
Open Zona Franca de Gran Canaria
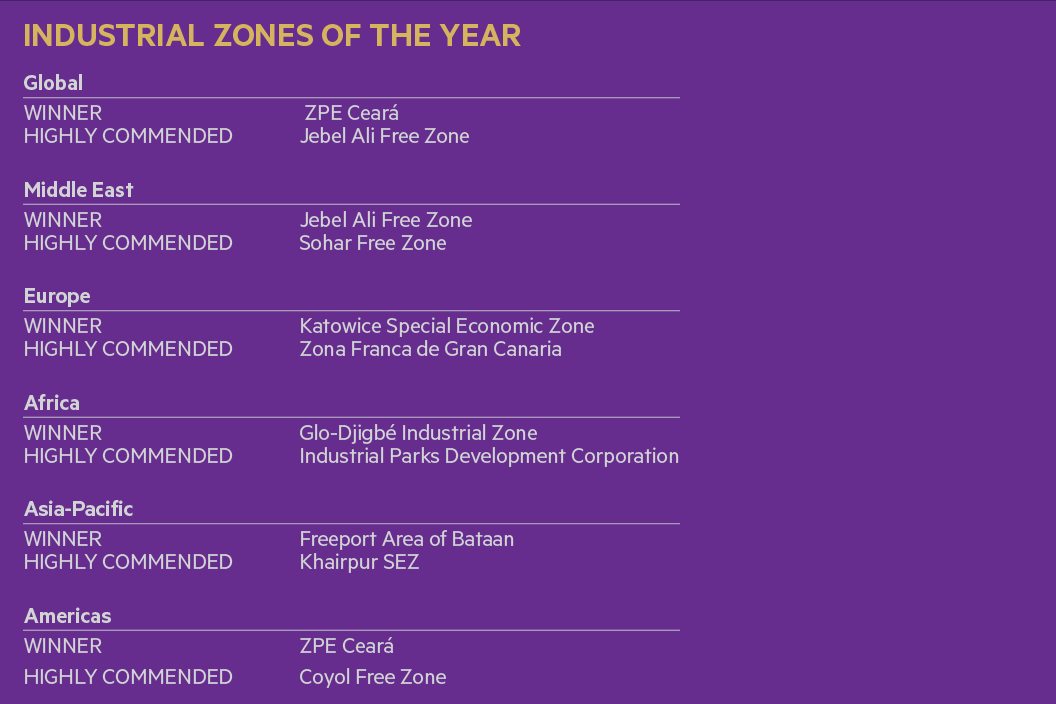[x=430, y=349]
